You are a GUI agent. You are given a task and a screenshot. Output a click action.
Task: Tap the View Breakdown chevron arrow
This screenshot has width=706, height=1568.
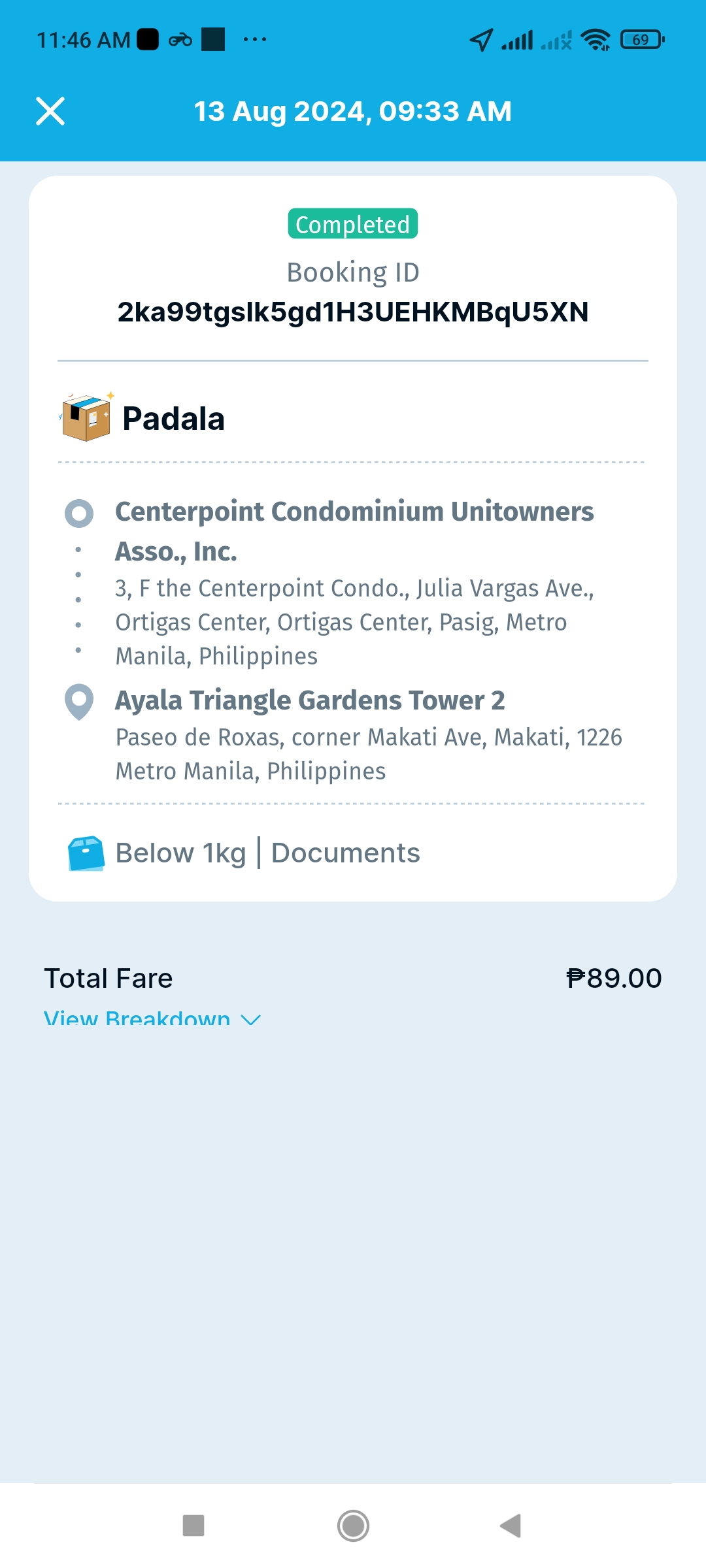click(x=251, y=1019)
